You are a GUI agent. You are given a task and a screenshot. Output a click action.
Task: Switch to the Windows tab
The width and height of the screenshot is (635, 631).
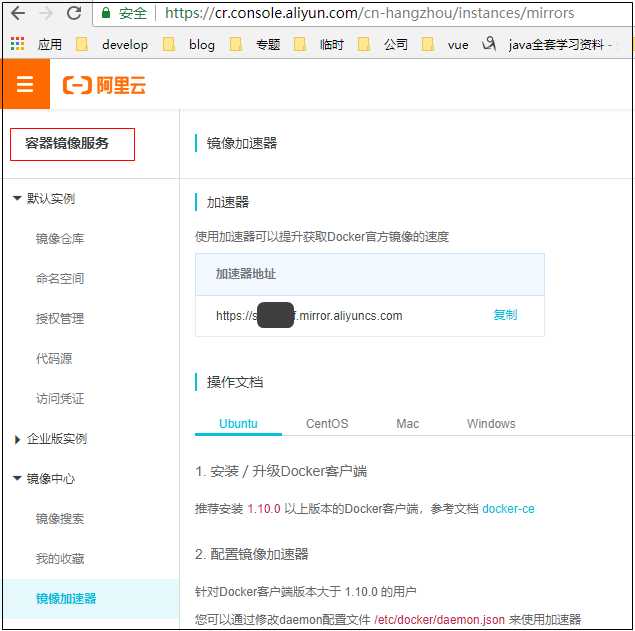click(491, 424)
